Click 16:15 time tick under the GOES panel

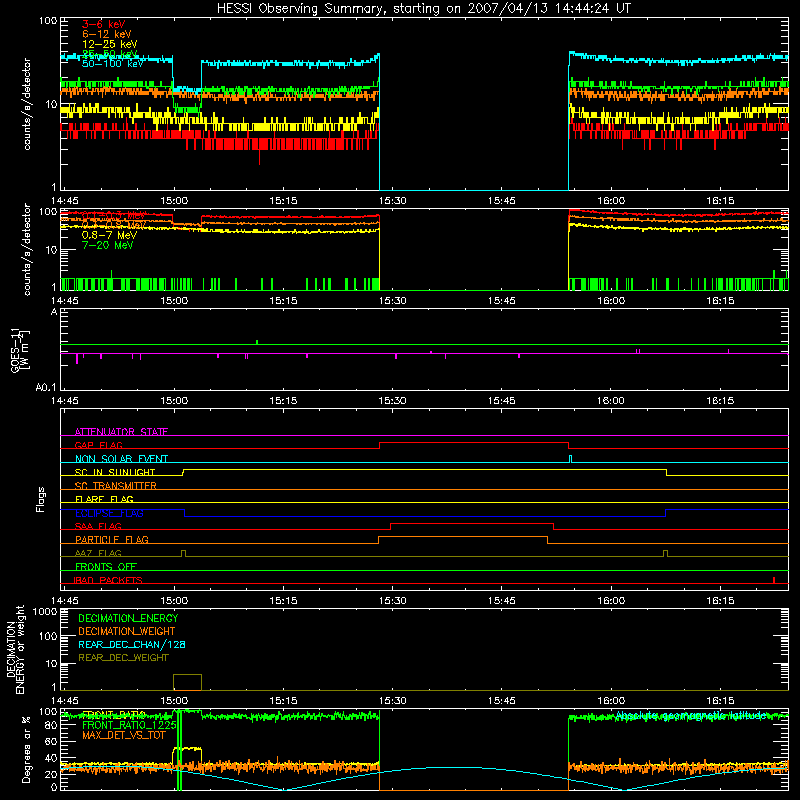coord(720,401)
